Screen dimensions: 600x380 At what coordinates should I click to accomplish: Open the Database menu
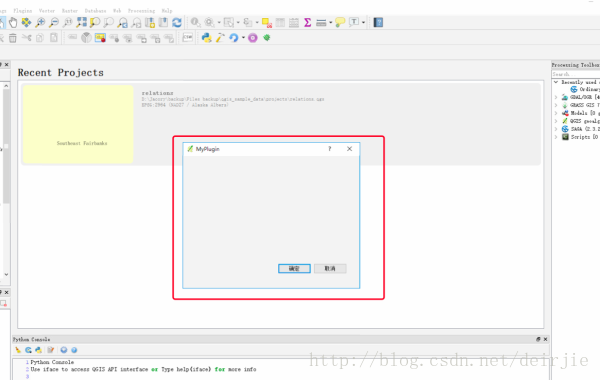[x=96, y=11]
